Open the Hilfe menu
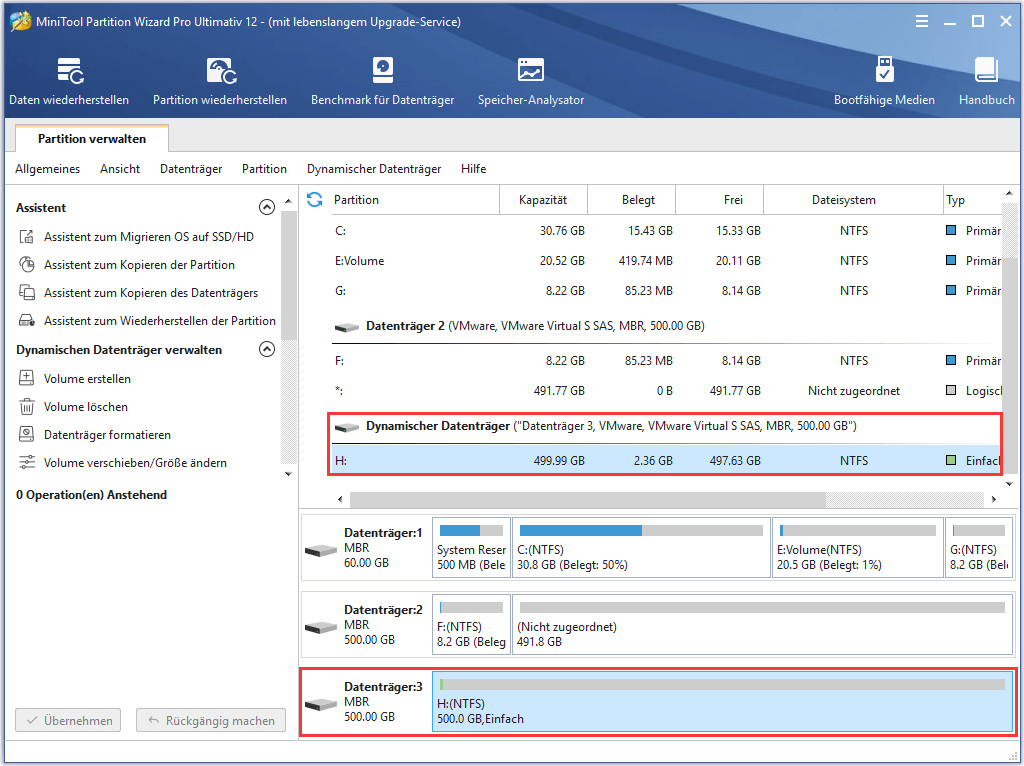 click(x=473, y=168)
